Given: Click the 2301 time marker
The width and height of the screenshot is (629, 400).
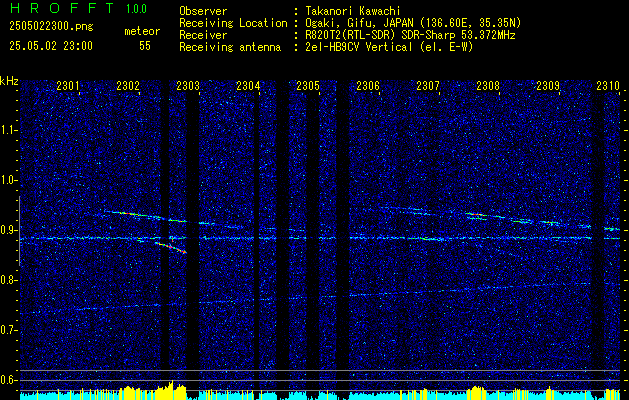Looking at the screenshot, I should [68, 85].
